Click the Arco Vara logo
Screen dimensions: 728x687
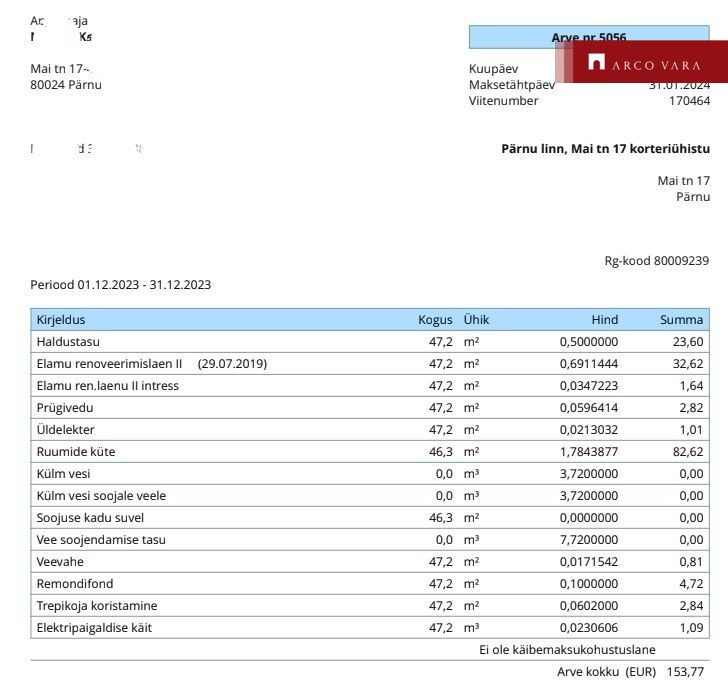(644, 62)
